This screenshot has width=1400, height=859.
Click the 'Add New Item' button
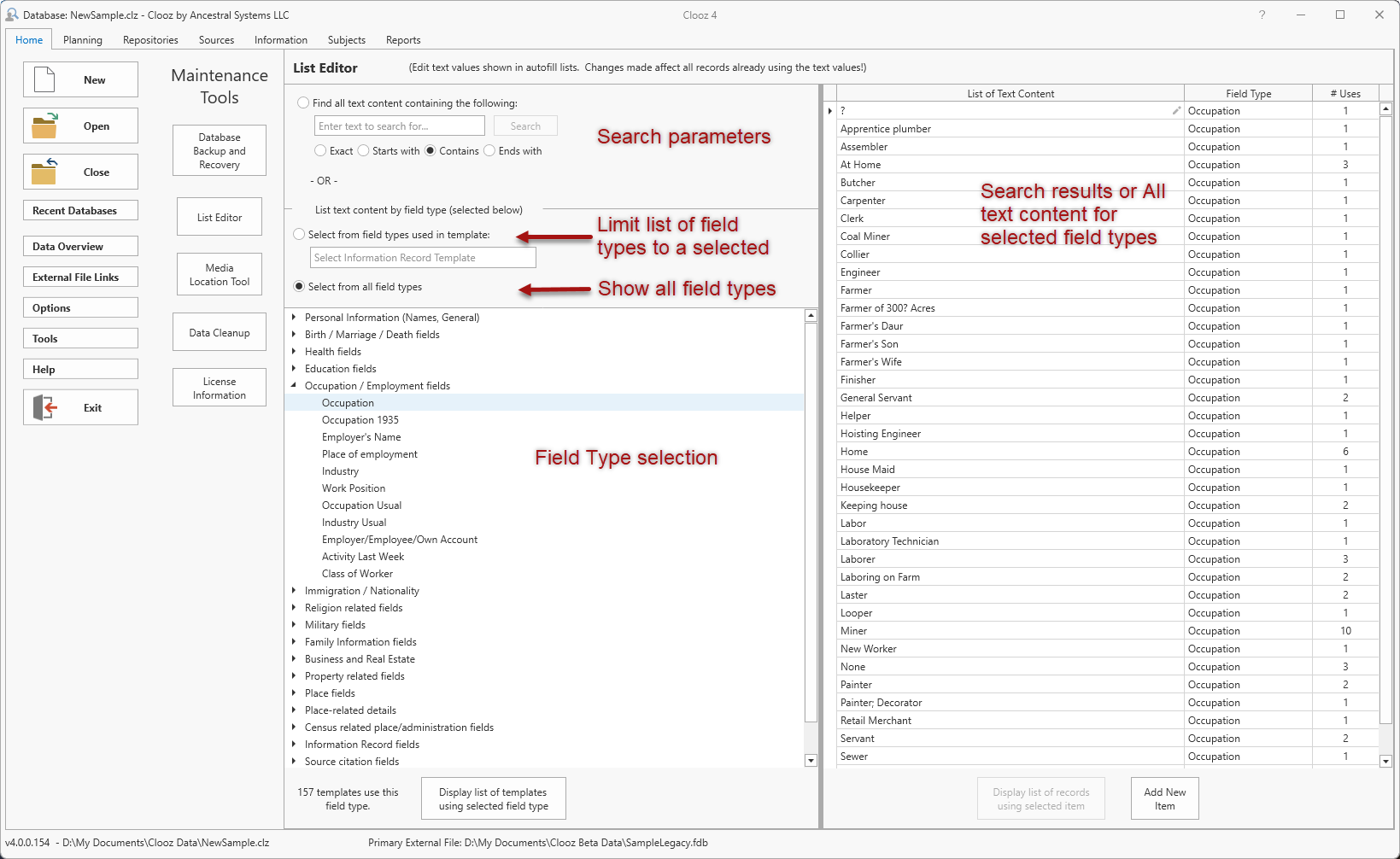click(x=1164, y=798)
